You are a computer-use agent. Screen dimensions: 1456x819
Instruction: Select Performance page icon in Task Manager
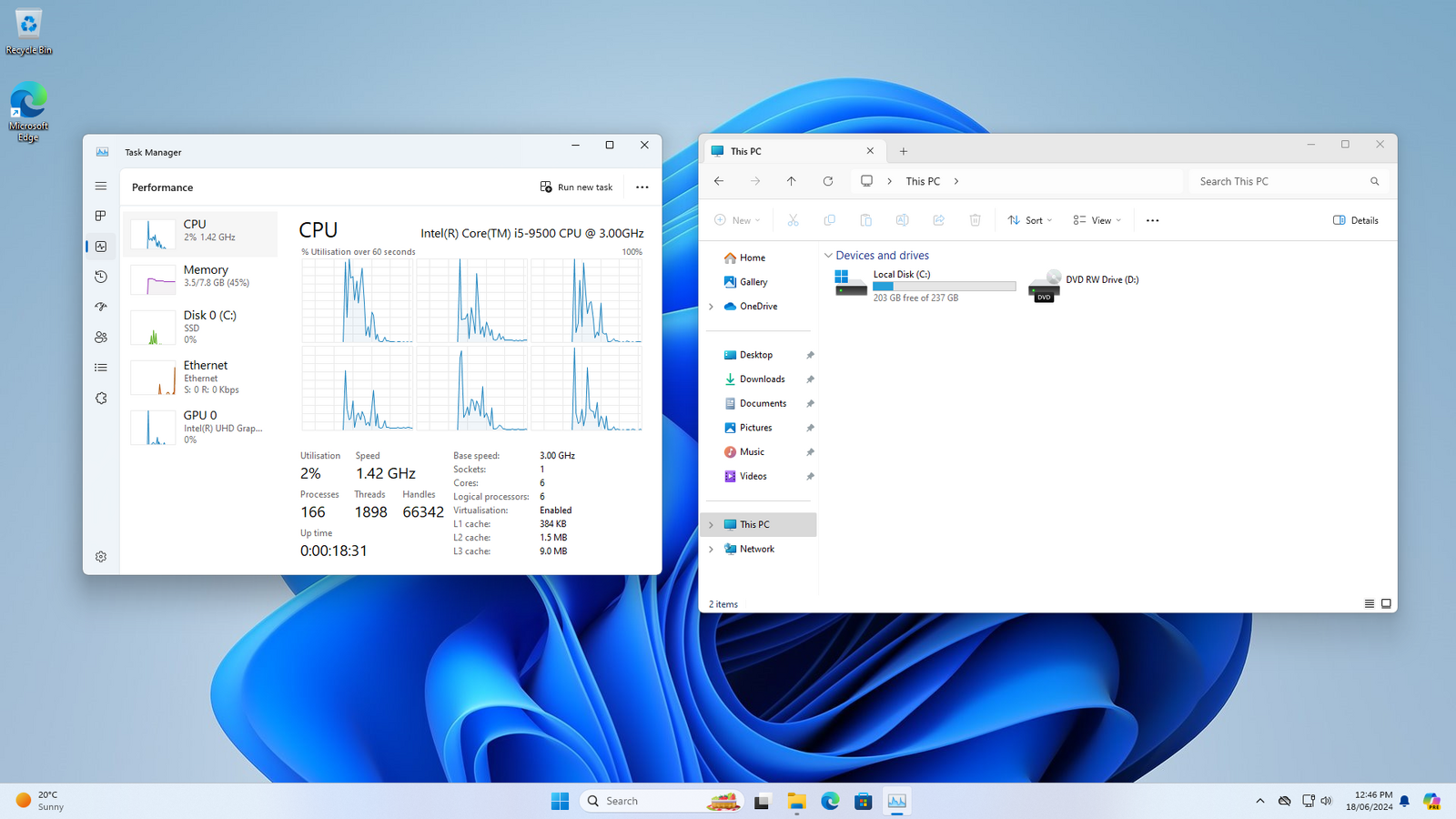(x=101, y=247)
